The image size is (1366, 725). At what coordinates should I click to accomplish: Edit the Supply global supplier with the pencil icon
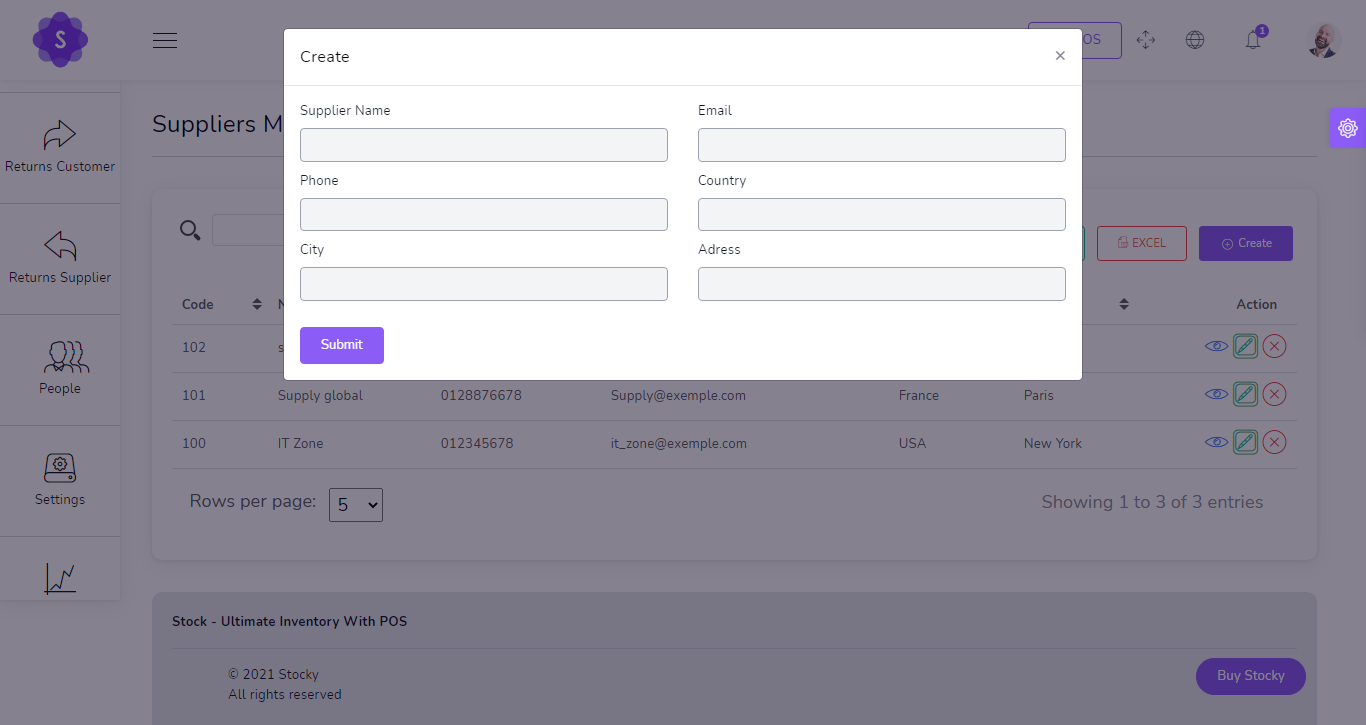(x=1245, y=393)
